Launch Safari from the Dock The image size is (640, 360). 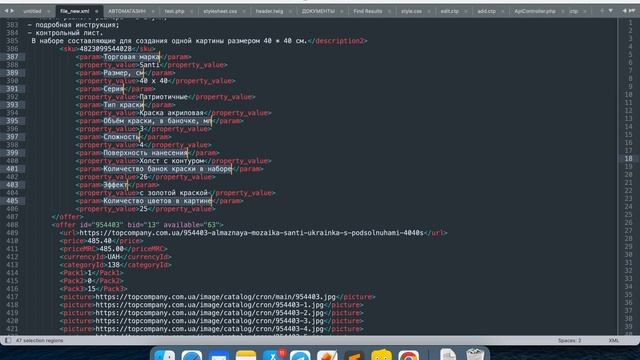point(192,355)
